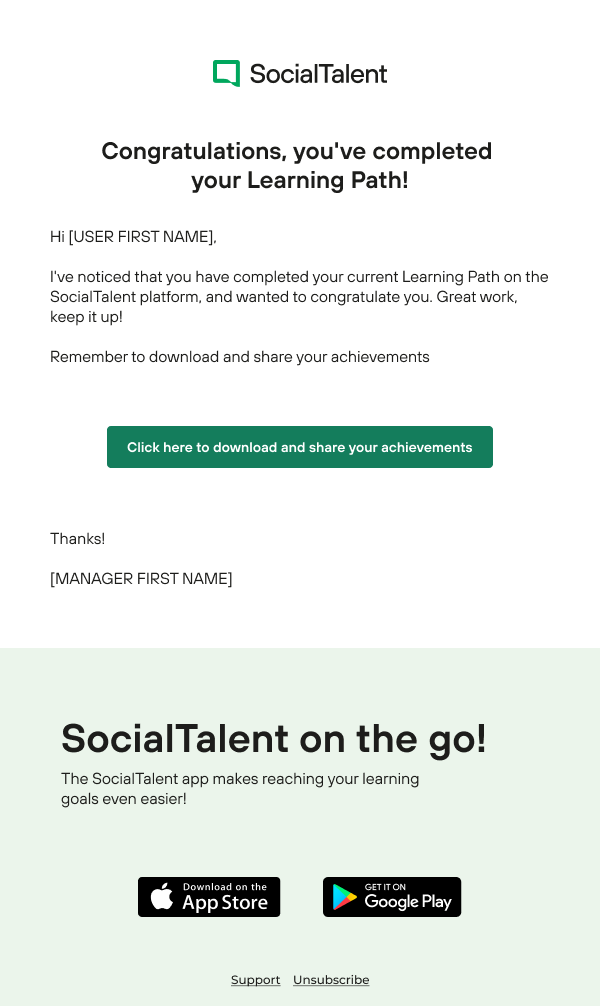Tap the 'Google Play' text in the badge

[408, 902]
